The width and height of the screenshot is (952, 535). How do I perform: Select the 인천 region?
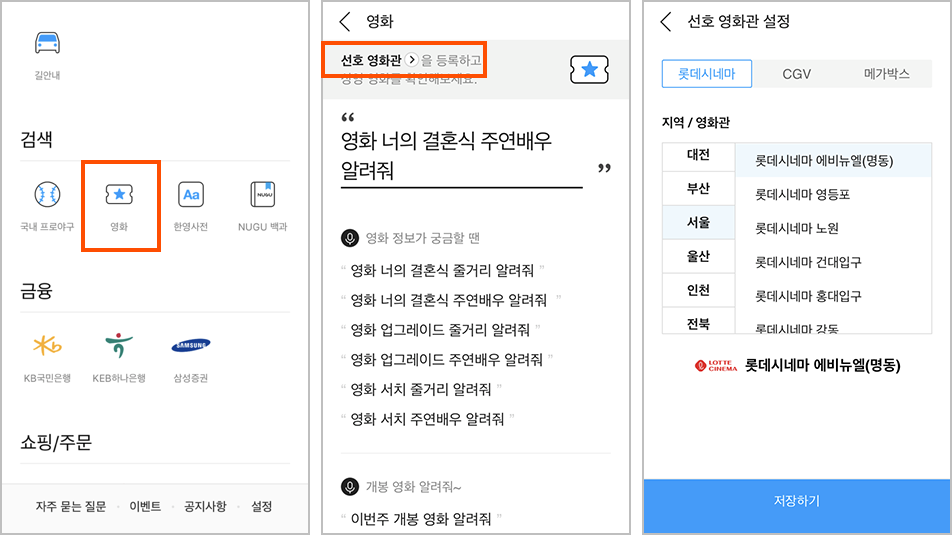tap(698, 291)
